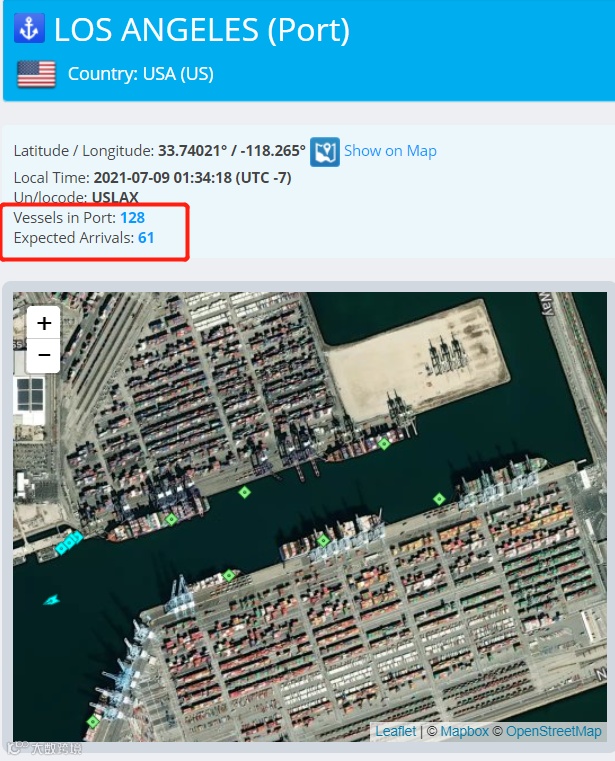Screen dimensions: 615x761
Task: Select the cyan moving vessel arrow in the water
Action: [x=51, y=601]
